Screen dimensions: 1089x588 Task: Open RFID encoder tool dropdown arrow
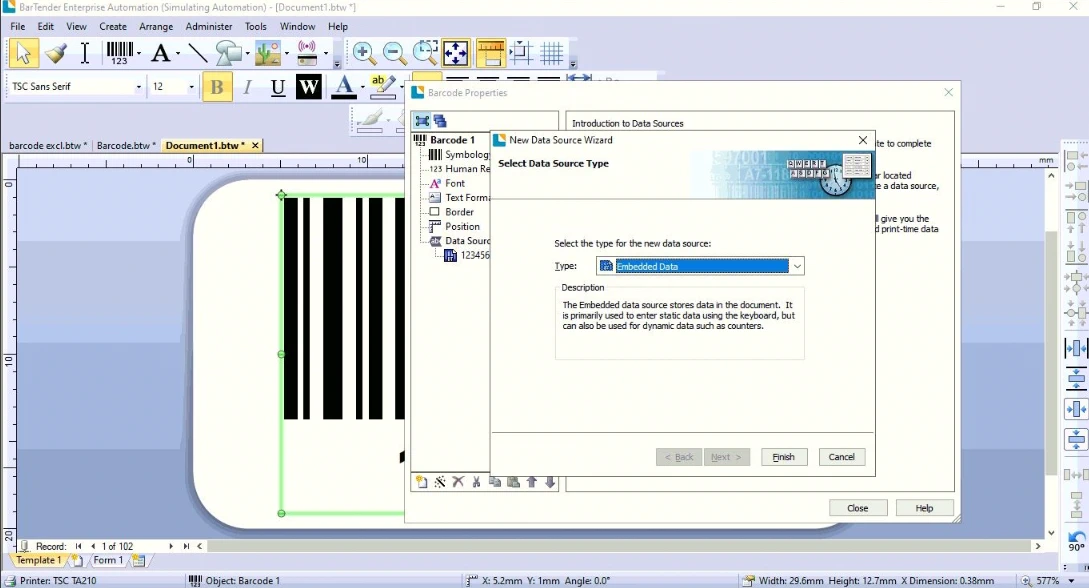coord(325,53)
